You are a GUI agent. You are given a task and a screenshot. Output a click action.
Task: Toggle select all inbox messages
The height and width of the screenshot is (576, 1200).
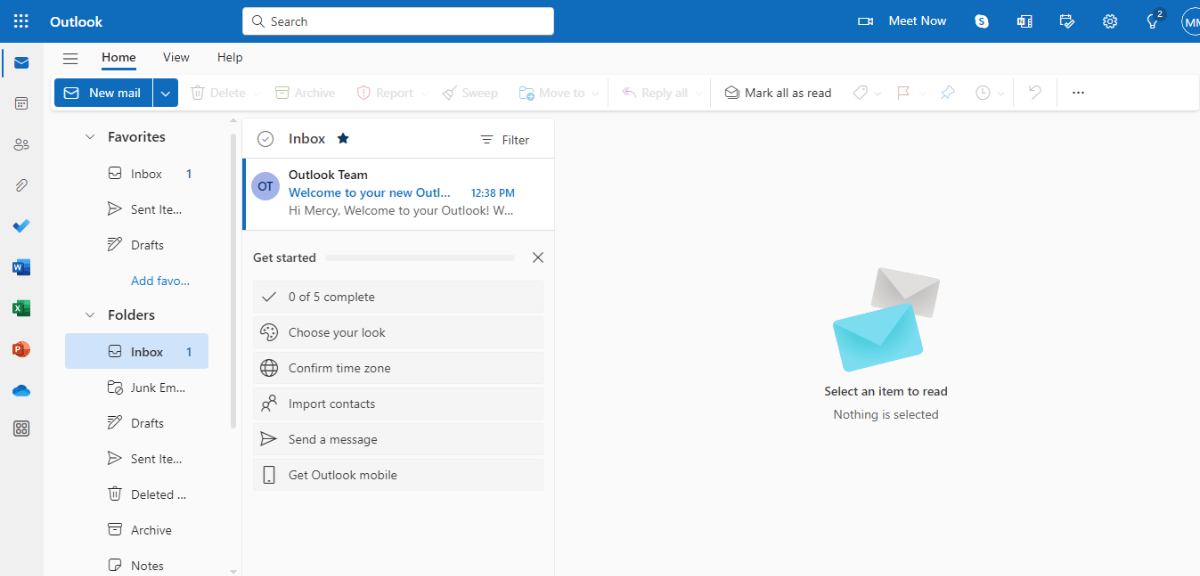[x=265, y=138]
